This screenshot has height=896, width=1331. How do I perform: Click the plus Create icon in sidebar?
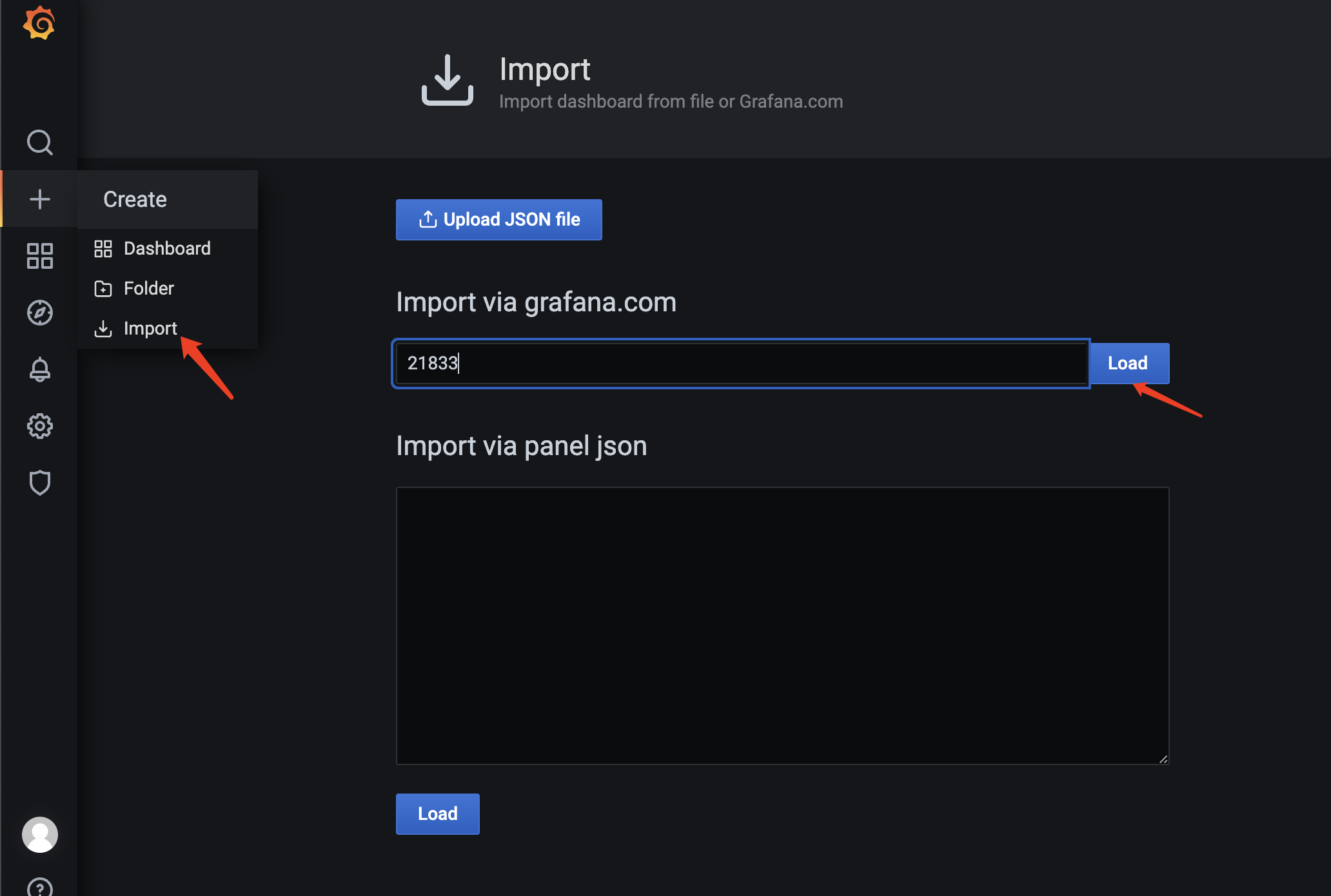pyautogui.click(x=39, y=199)
